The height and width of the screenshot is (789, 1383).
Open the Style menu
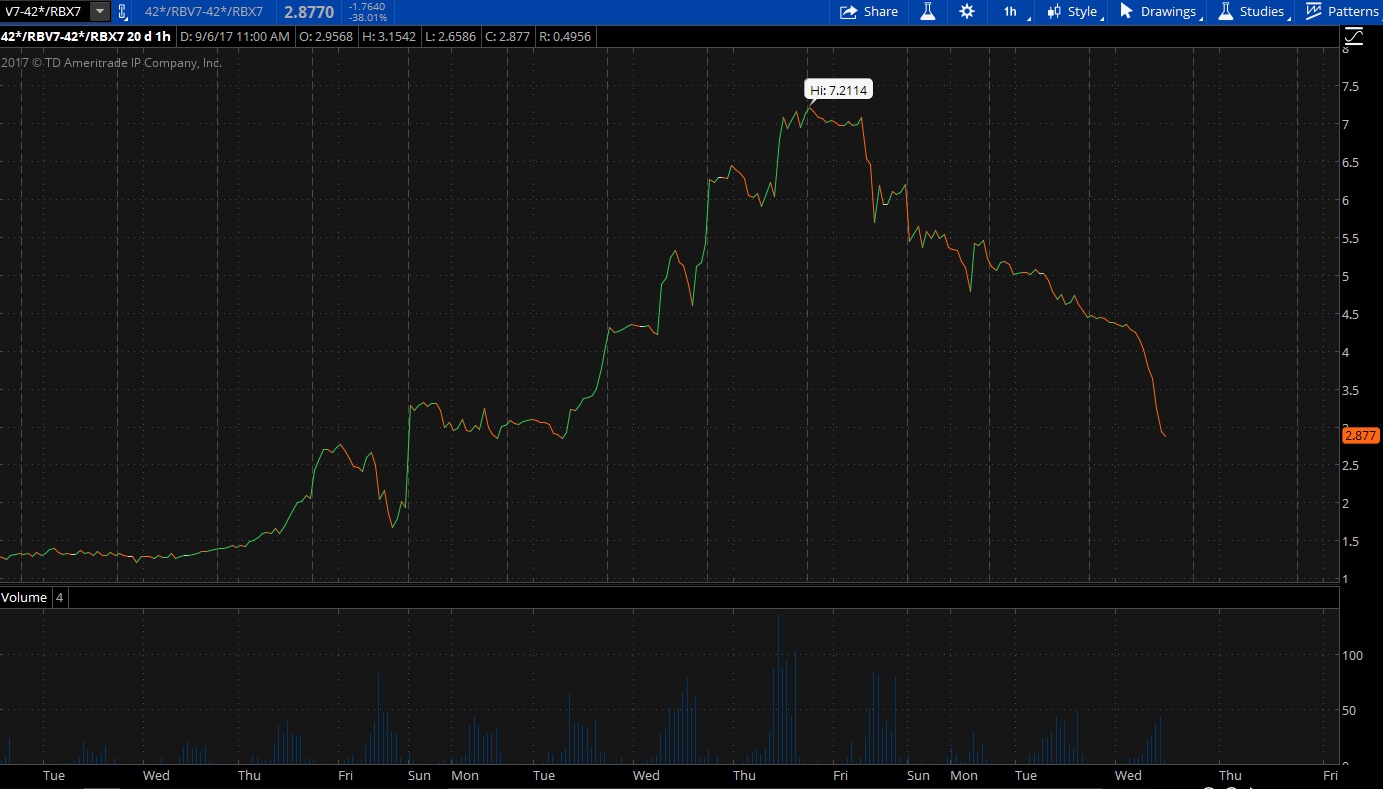[x=1073, y=12]
